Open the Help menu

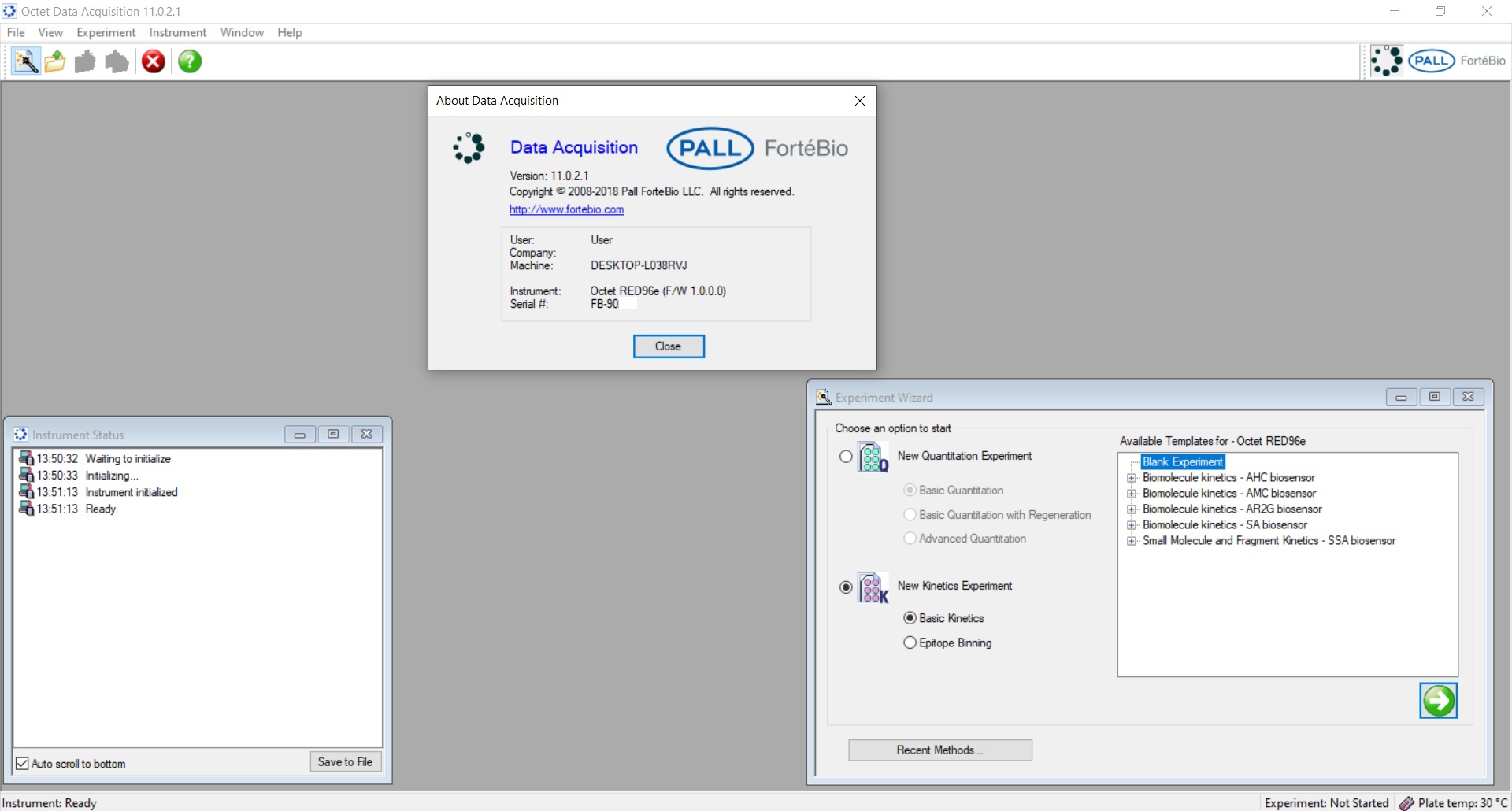coord(290,32)
